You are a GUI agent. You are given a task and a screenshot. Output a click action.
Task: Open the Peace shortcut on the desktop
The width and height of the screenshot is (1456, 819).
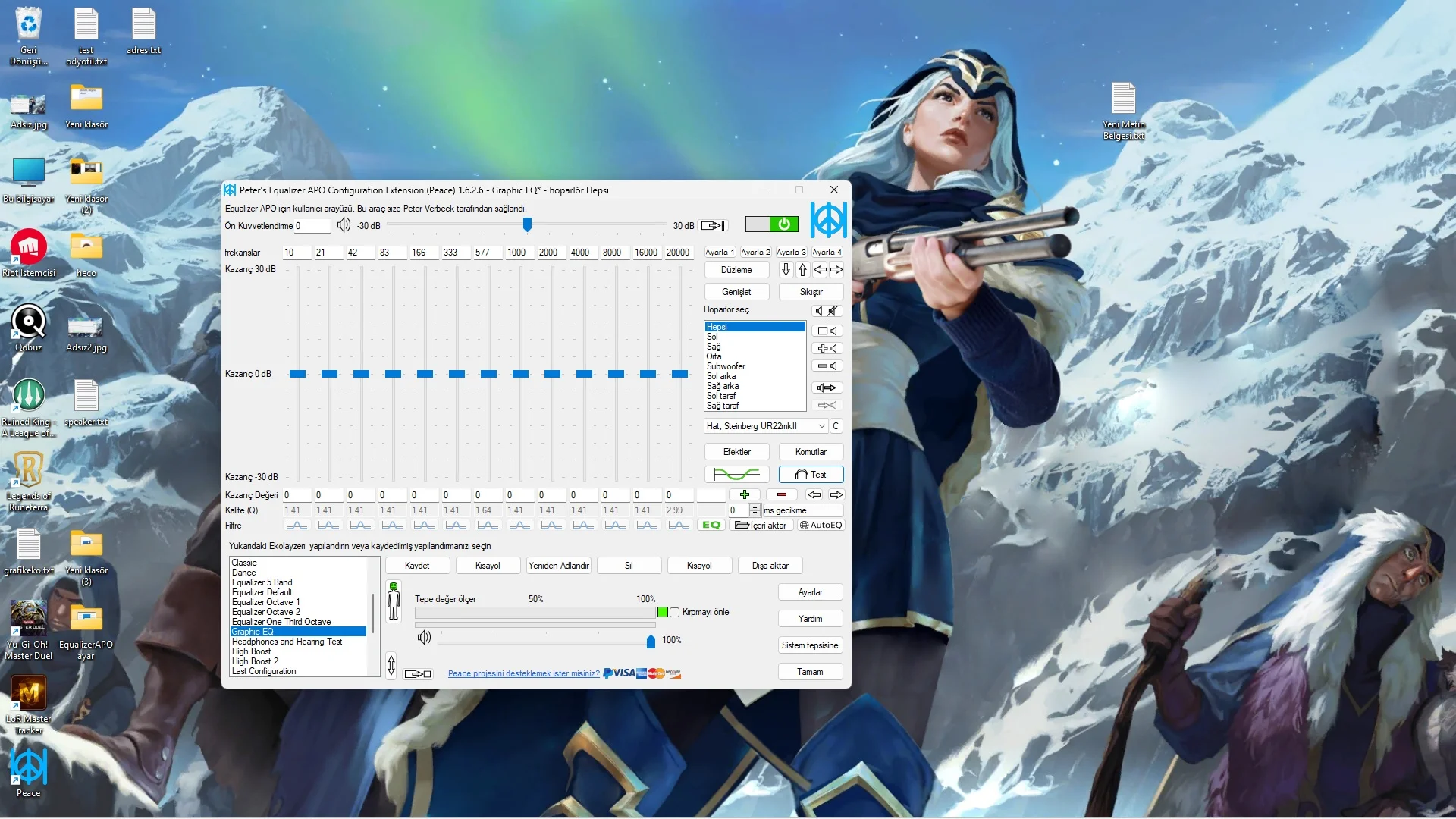[29, 773]
